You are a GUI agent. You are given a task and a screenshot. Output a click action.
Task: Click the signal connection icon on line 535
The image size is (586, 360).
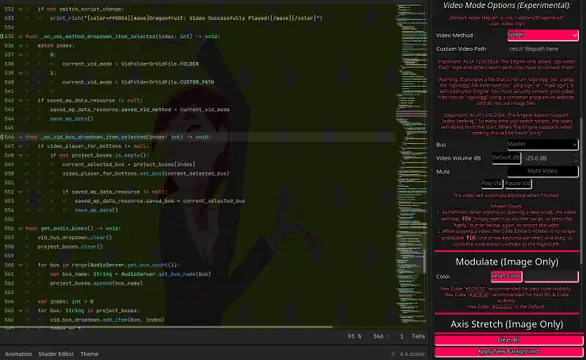click(x=1, y=37)
